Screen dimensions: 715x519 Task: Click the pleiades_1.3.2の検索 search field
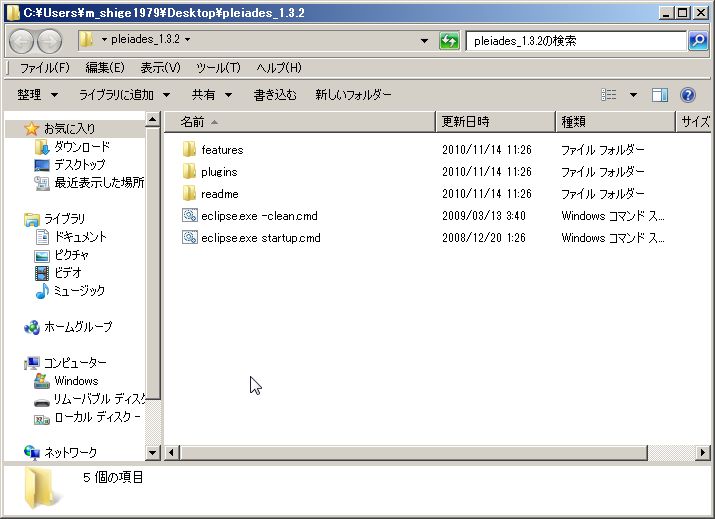click(576, 41)
